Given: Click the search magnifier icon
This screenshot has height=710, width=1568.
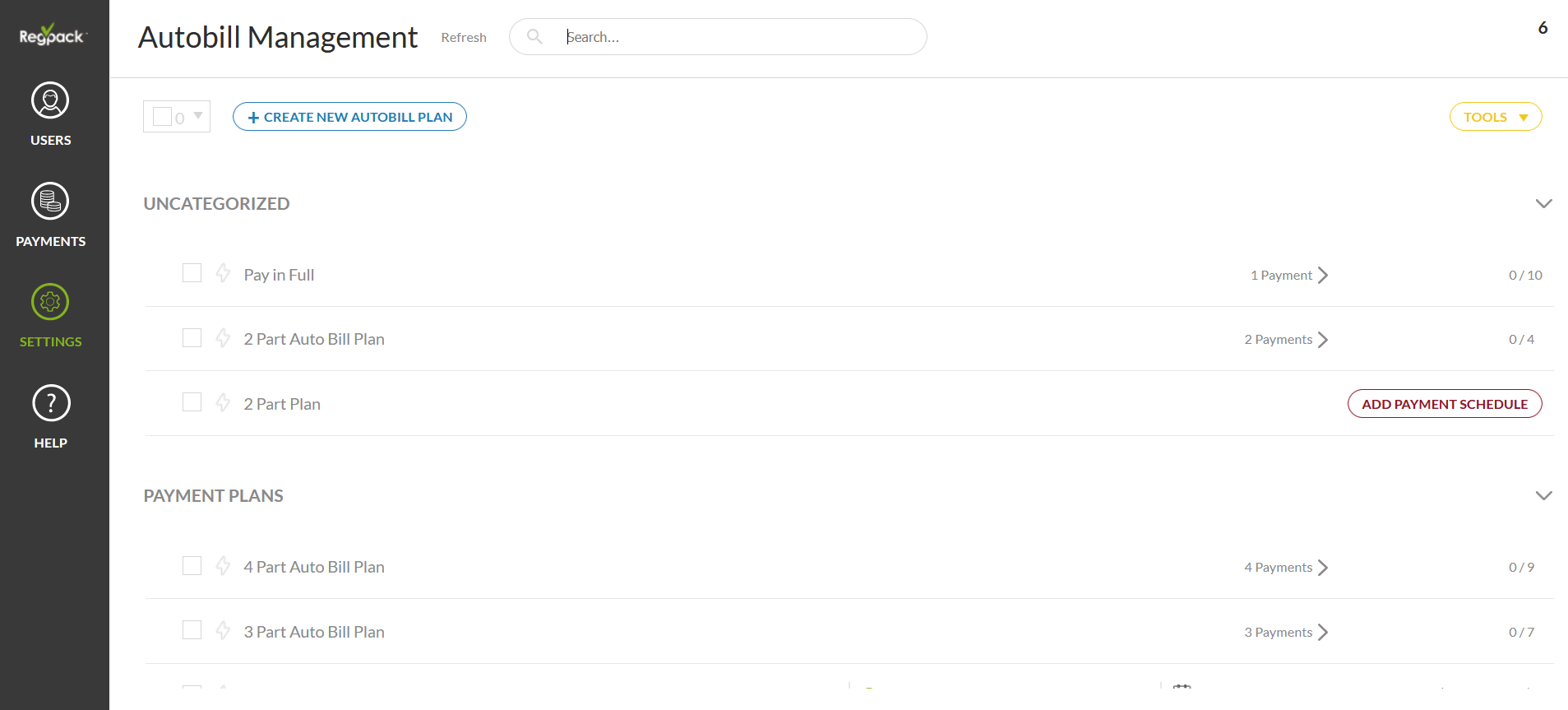Looking at the screenshot, I should 534,37.
